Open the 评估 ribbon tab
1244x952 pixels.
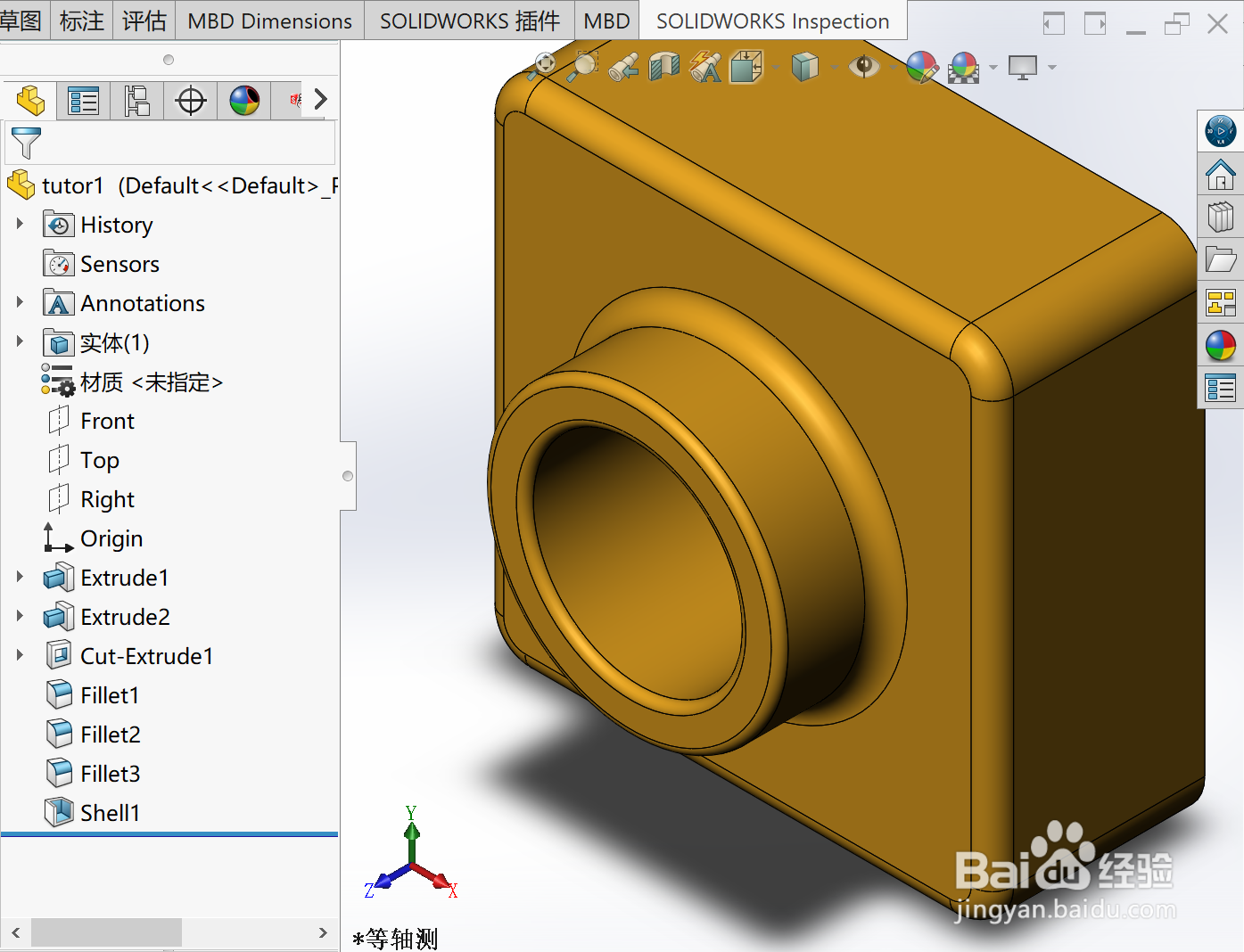pos(144,21)
